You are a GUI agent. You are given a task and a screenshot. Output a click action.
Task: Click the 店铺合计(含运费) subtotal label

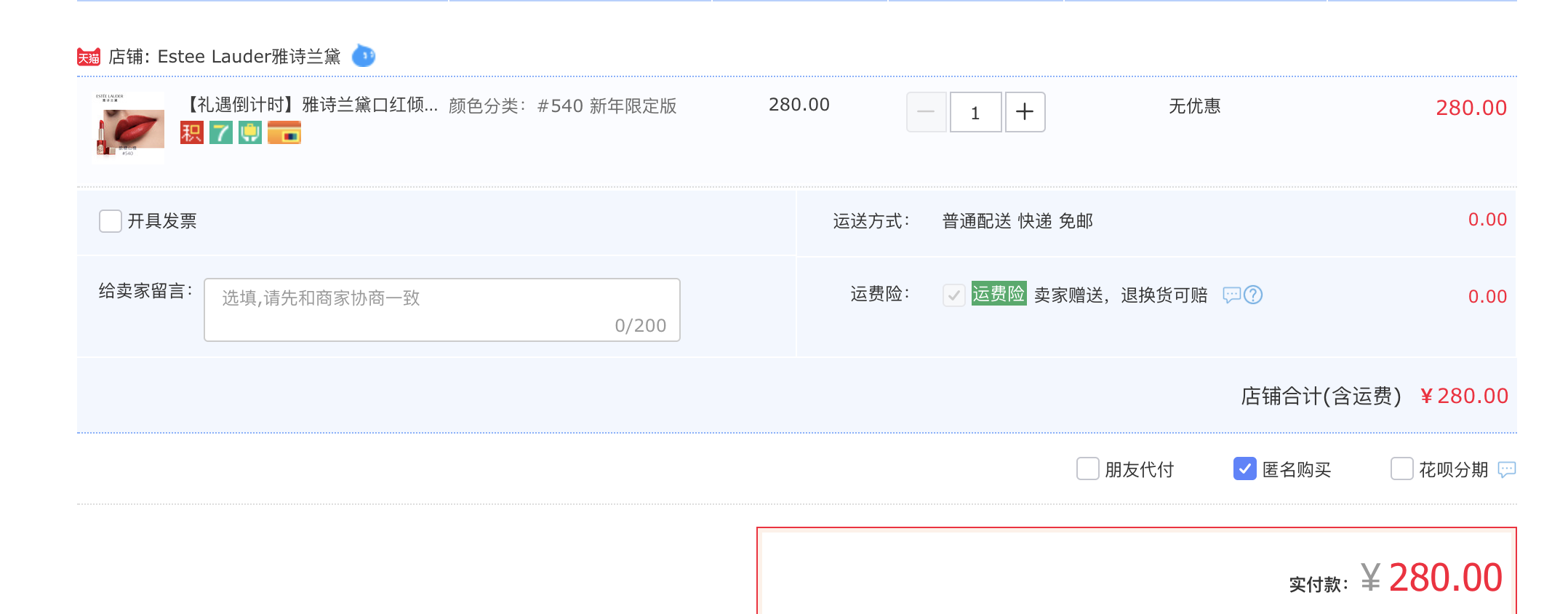click(x=1321, y=396)
